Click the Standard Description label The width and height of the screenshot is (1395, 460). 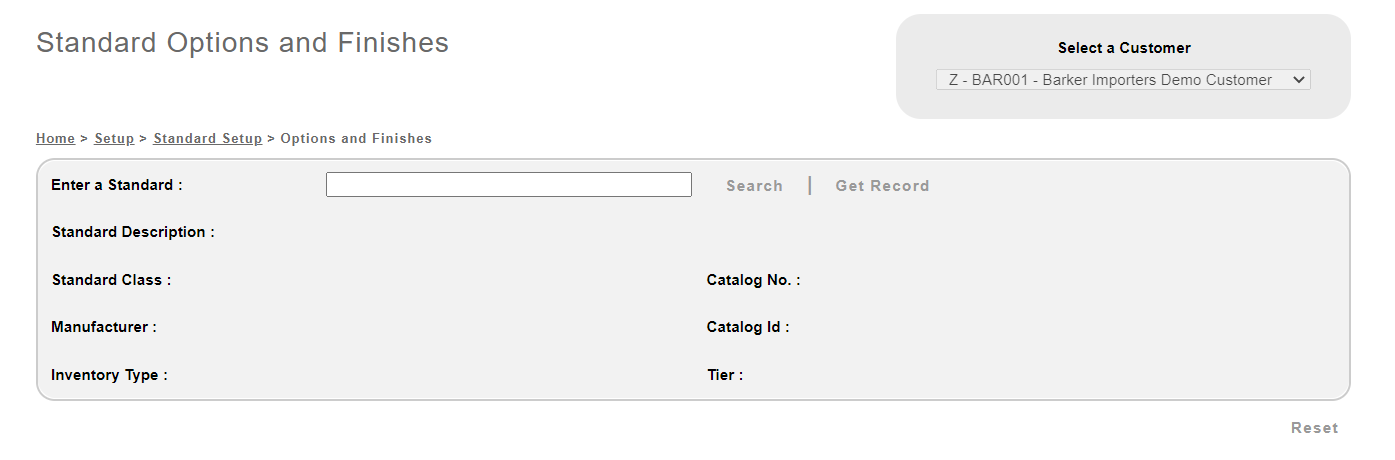133,232
